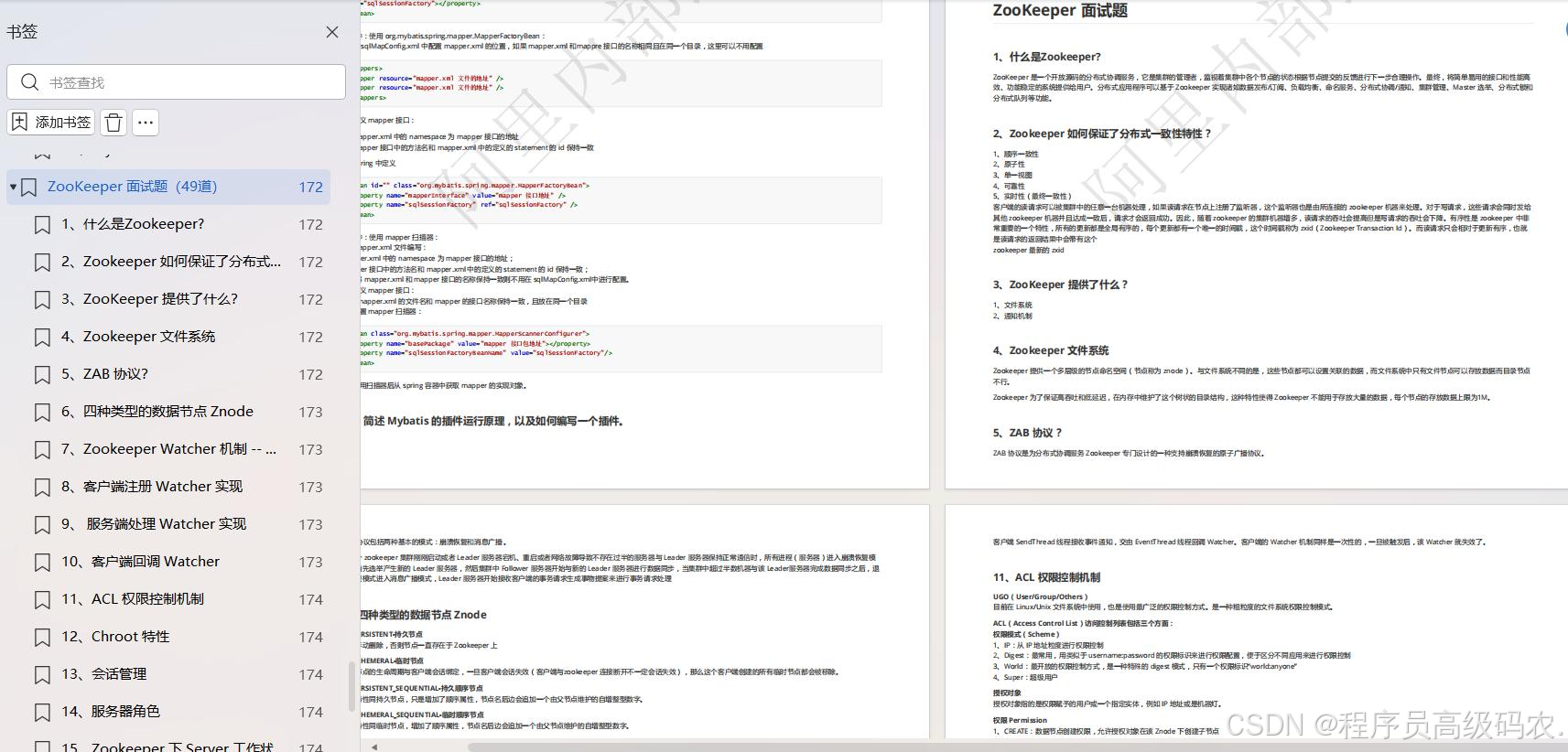Screen dimensions: 1568x752
Task: Click page number 172 beside 1、什么是Zookeeper?
Action: coord(310,225)
